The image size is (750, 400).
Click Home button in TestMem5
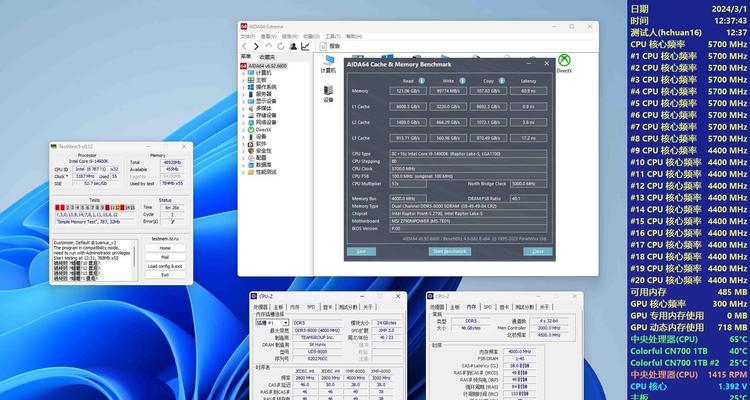coord(165,248)
